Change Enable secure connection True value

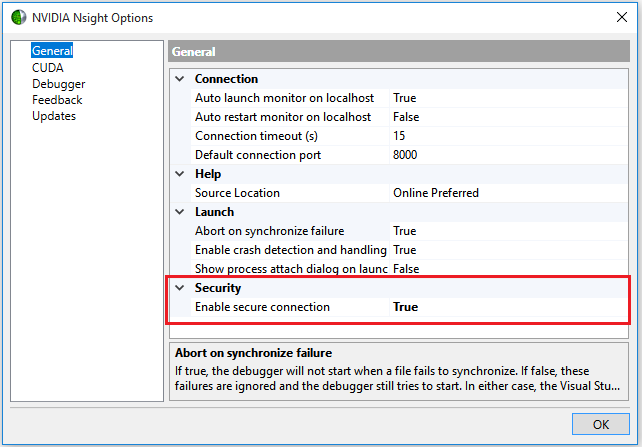click(x=509, y=307)
